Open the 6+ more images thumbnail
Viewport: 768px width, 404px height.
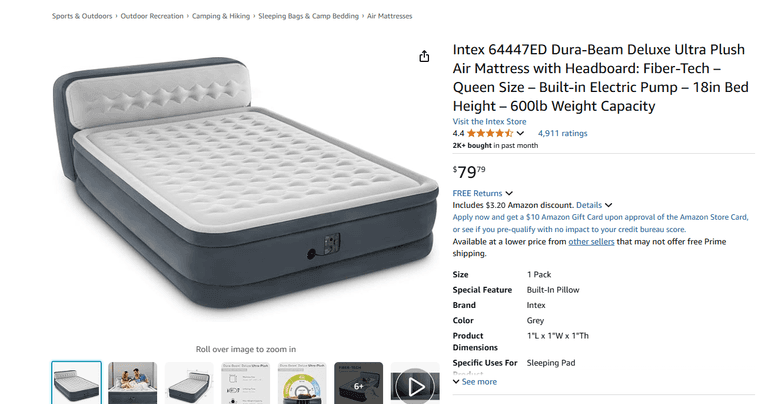point(359,383)
